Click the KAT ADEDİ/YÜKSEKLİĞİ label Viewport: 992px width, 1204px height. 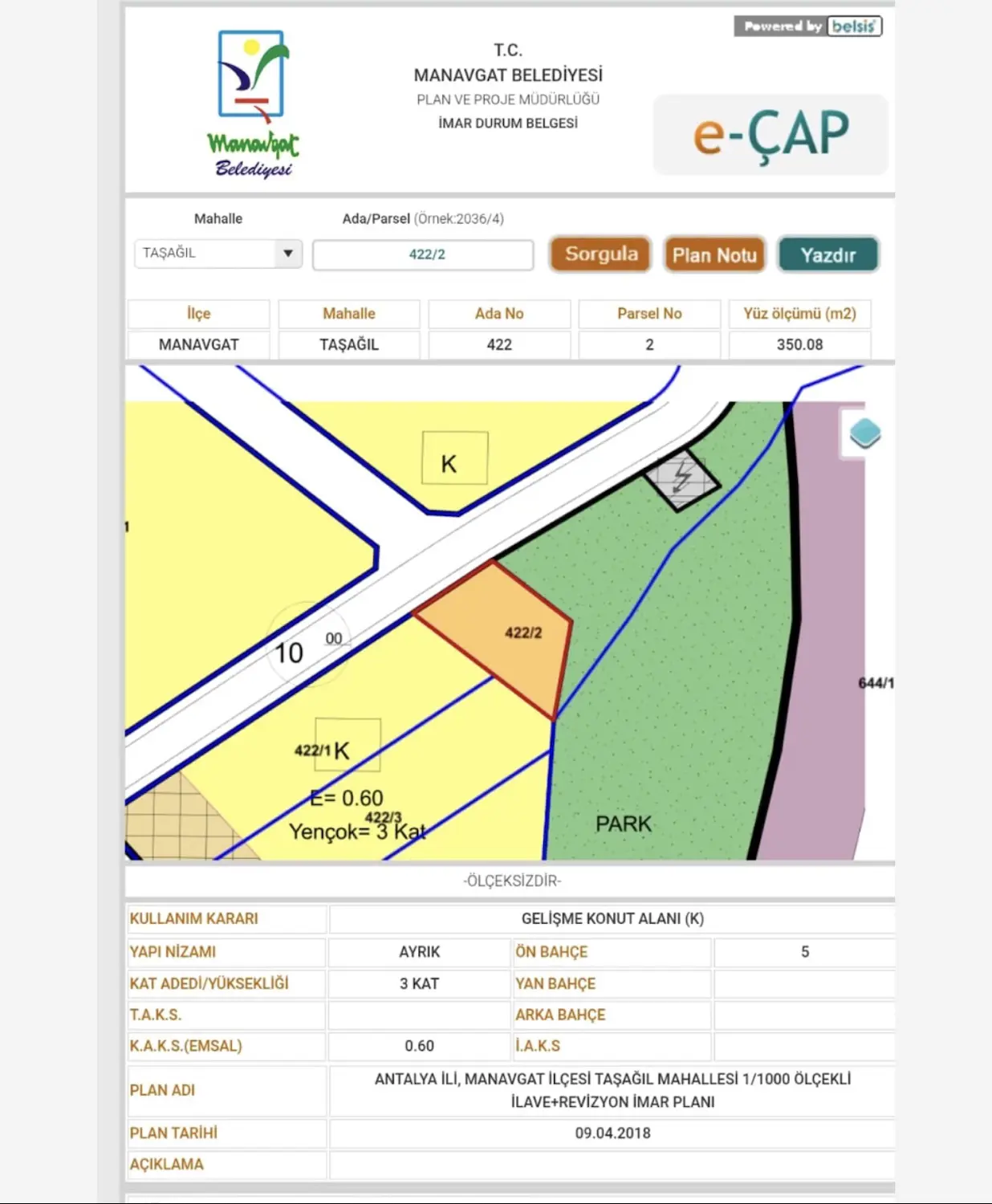209,983
